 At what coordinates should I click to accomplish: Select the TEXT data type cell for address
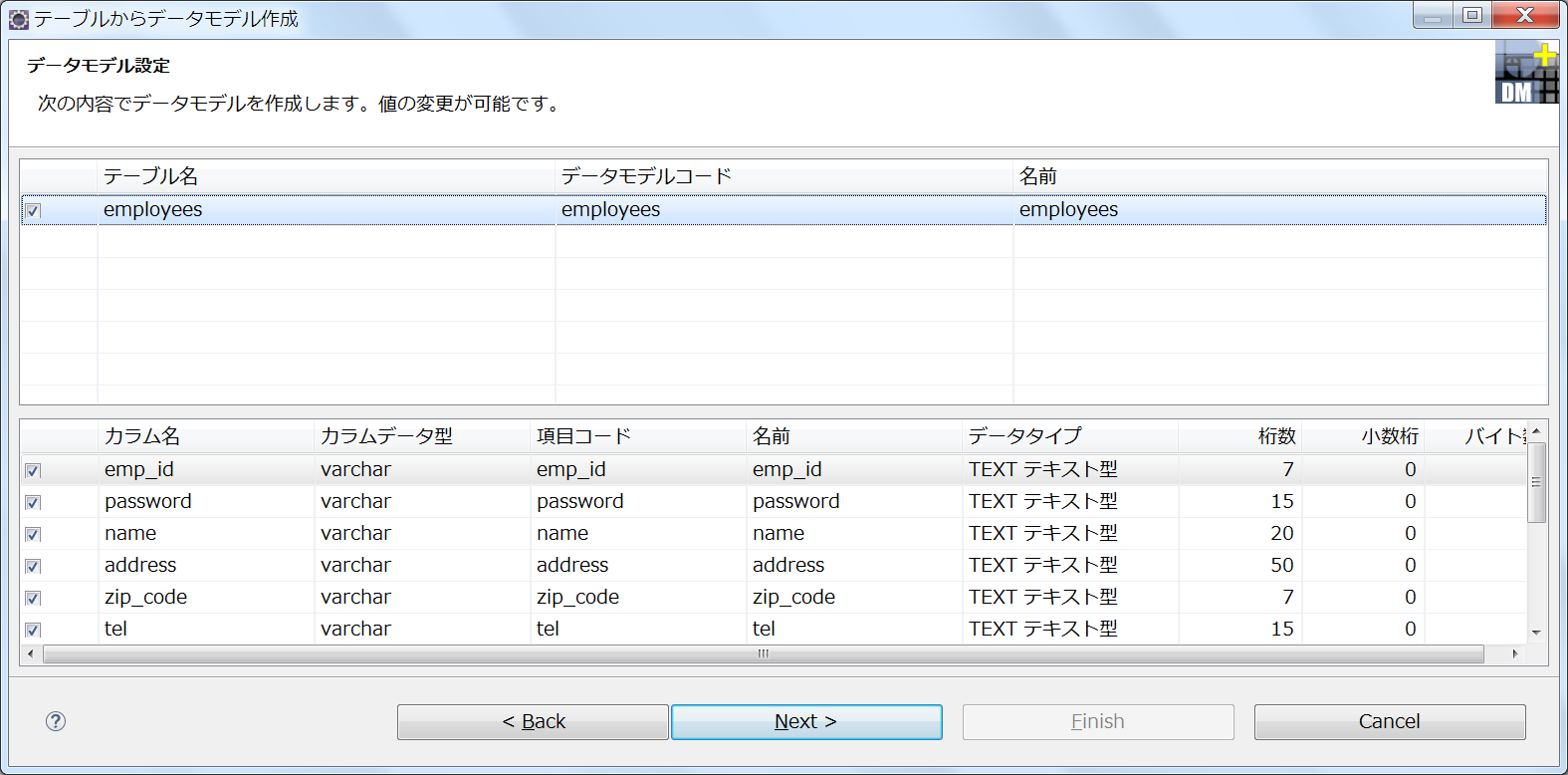click(1042, 566)
